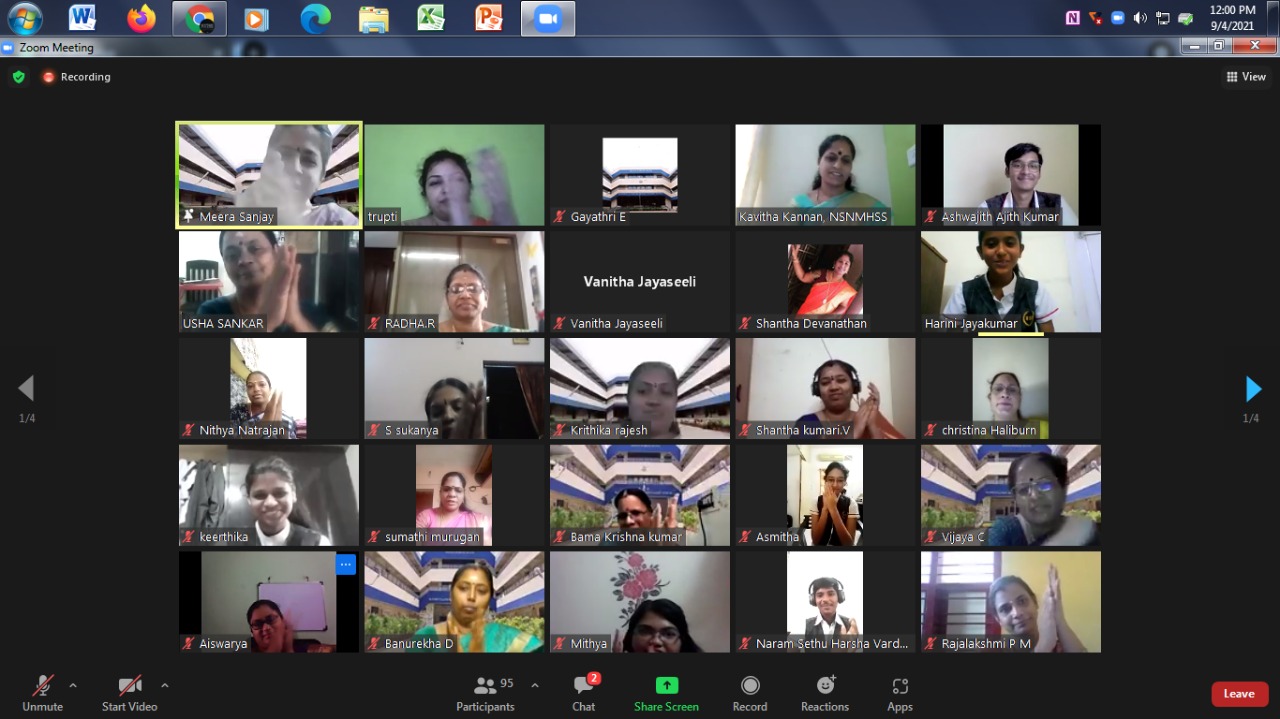Image resolution: width=1280 pixels, height=719 pixels.
Task: Expand the arrow beside Participants
Action: (535, 686)
